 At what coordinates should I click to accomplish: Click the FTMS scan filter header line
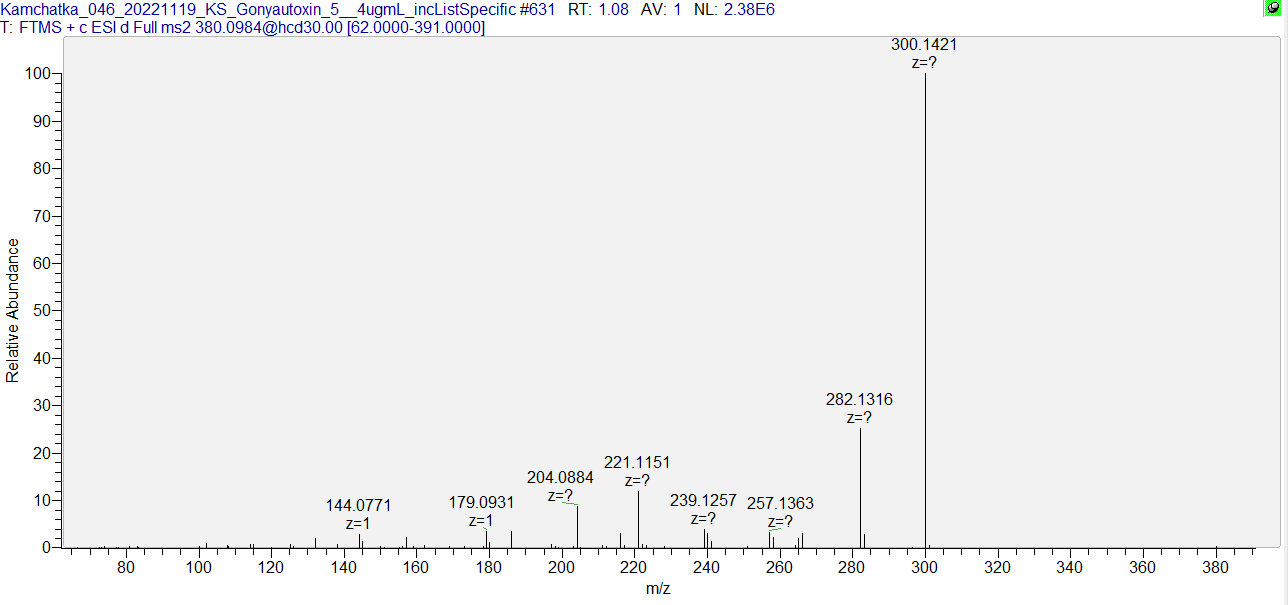pos(244,27)
